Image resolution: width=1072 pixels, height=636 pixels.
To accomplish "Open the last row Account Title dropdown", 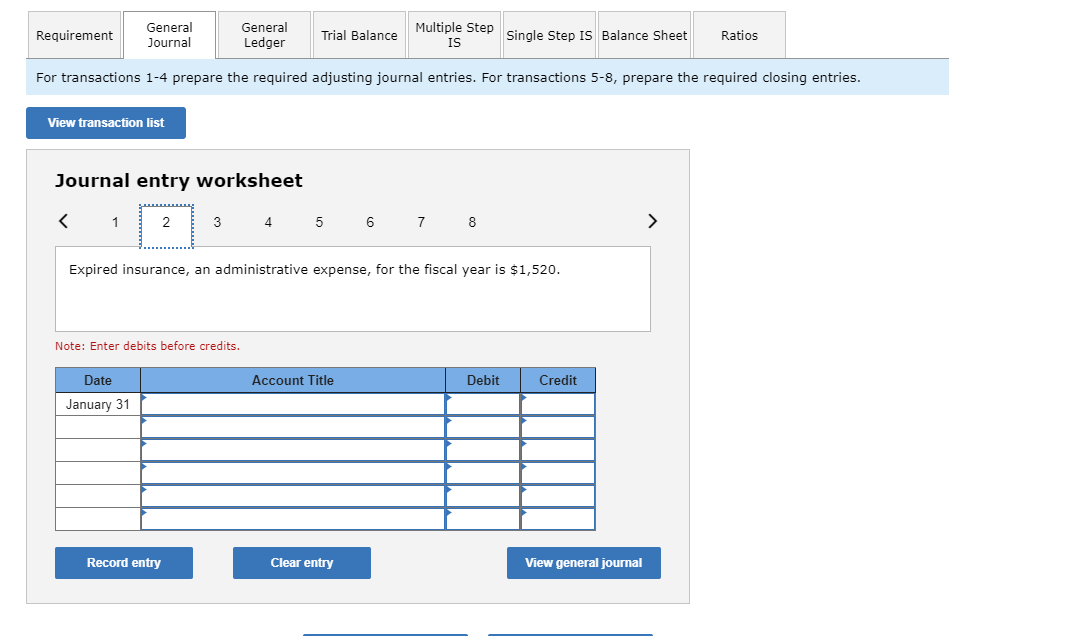I will 293,518.
